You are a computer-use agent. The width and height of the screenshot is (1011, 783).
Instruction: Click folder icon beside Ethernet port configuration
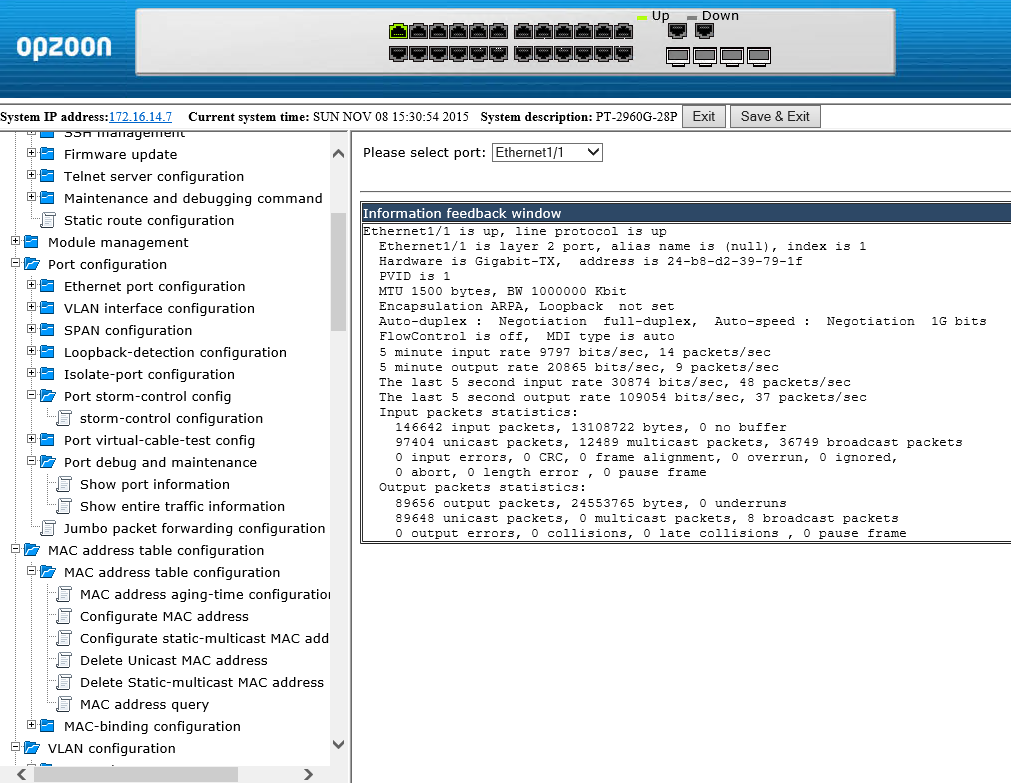[x=47, y=286]
